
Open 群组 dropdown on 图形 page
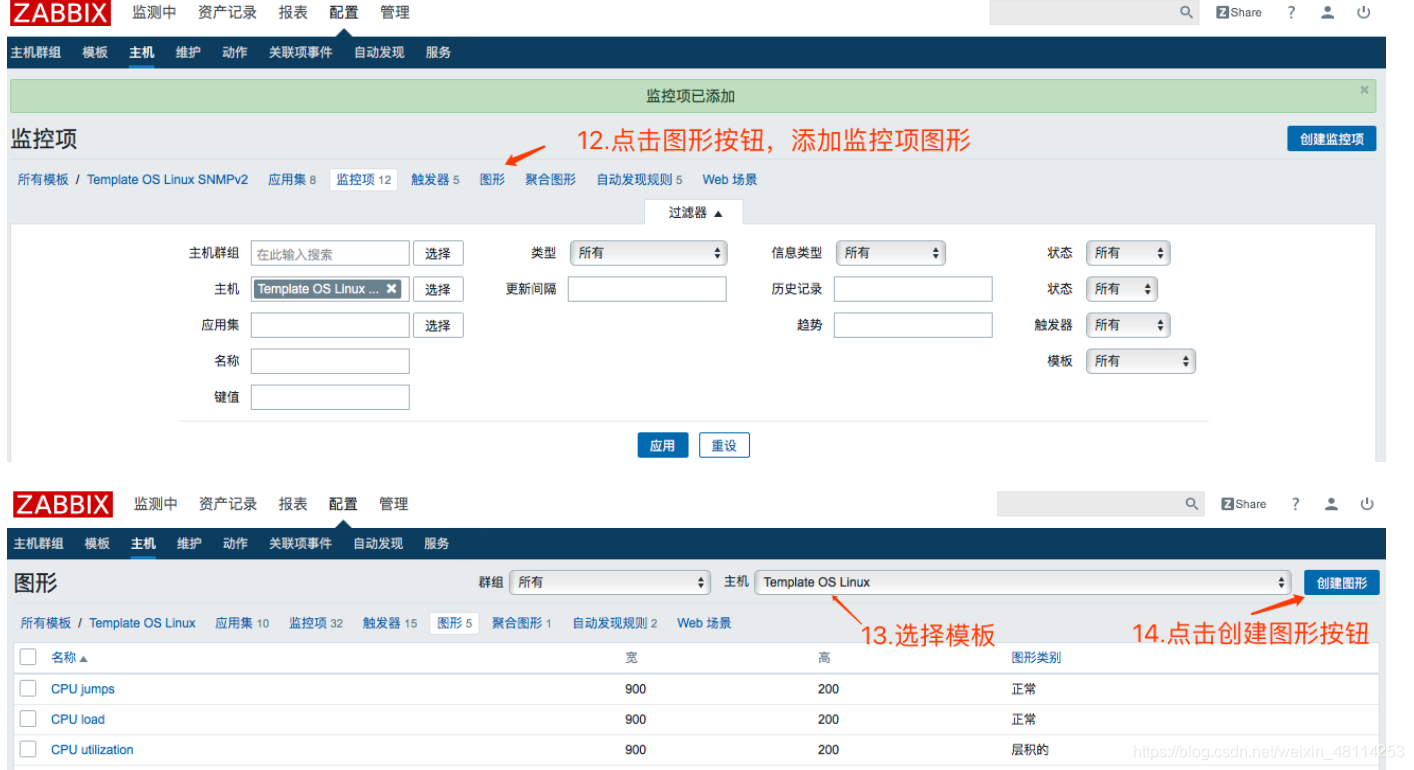pyautogui.click(x=610, y=582)
